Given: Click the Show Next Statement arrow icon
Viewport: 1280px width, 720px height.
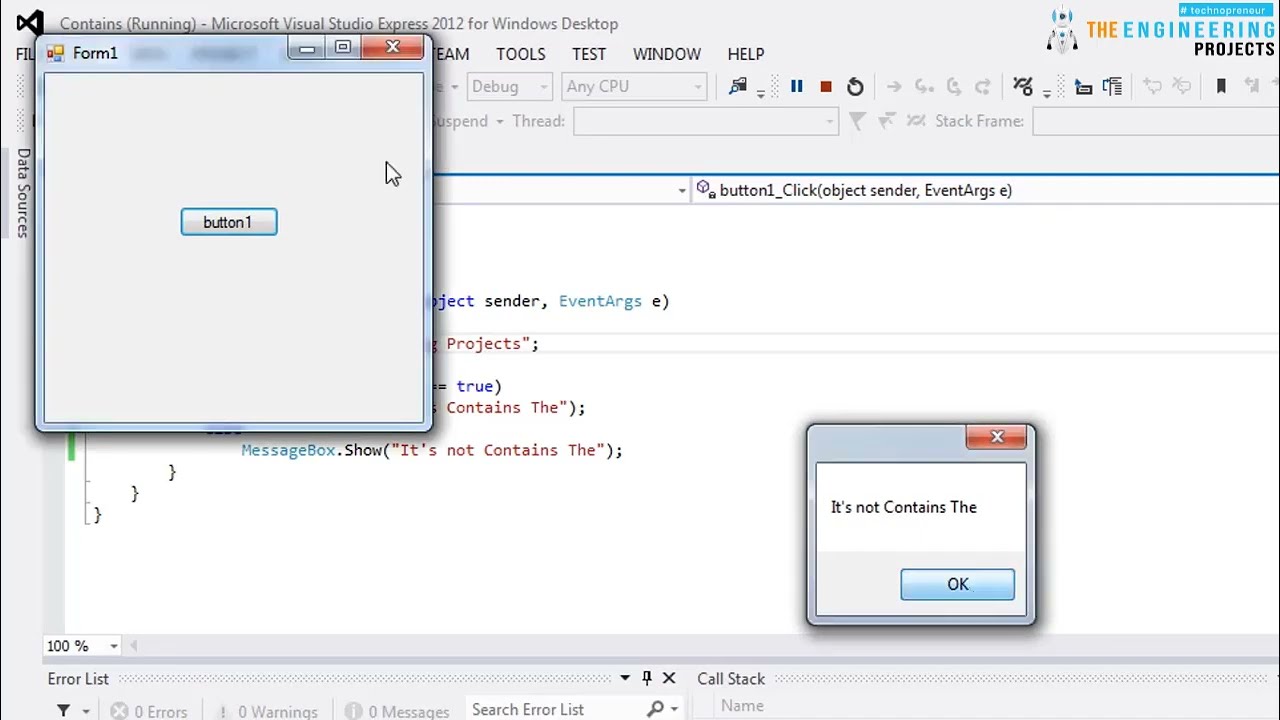Looking at the screenshot, I should point(894,87).
